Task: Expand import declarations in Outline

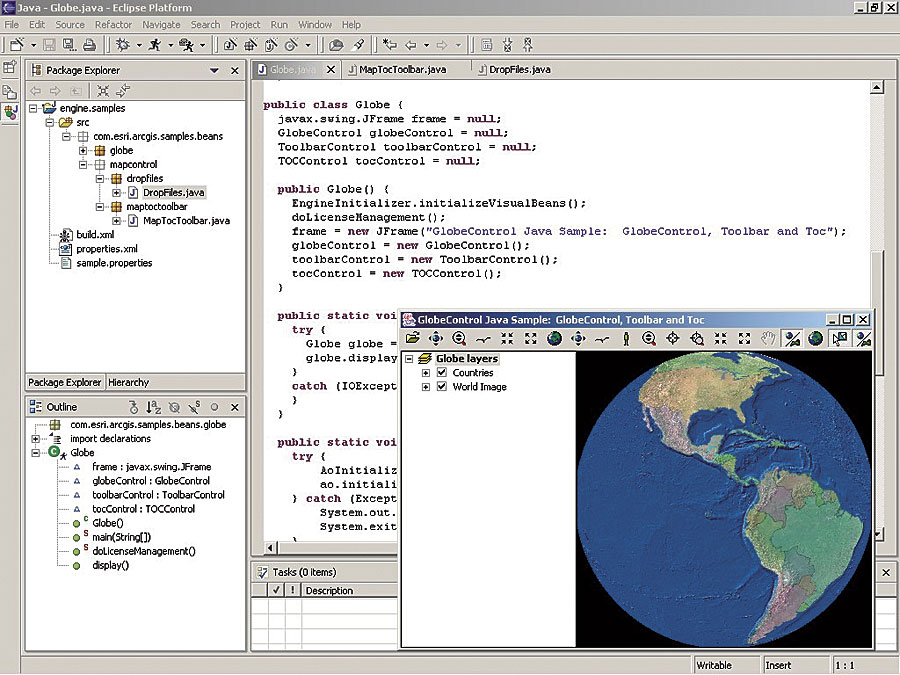Action: click(37, 439)
